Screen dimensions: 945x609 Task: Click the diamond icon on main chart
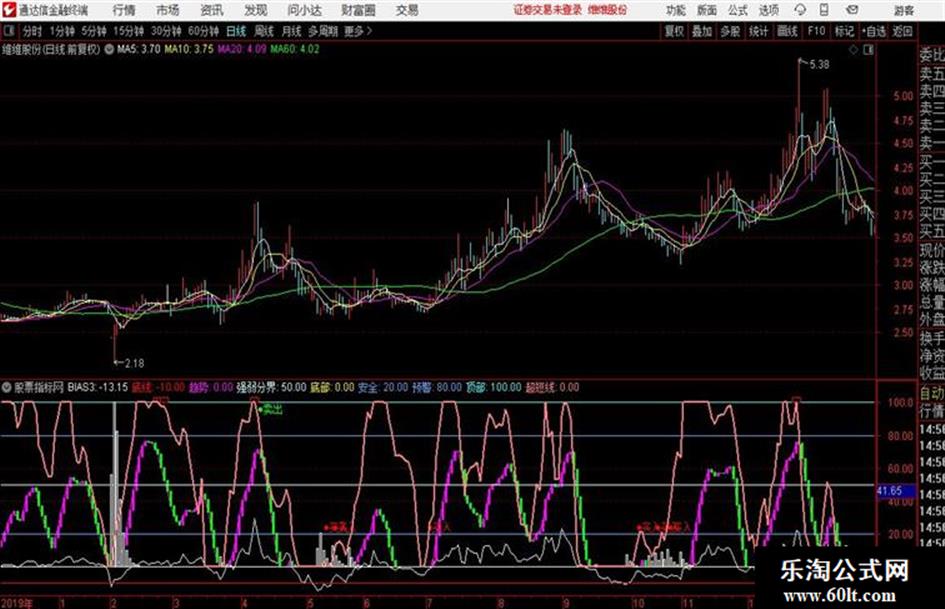pos(853,50)
